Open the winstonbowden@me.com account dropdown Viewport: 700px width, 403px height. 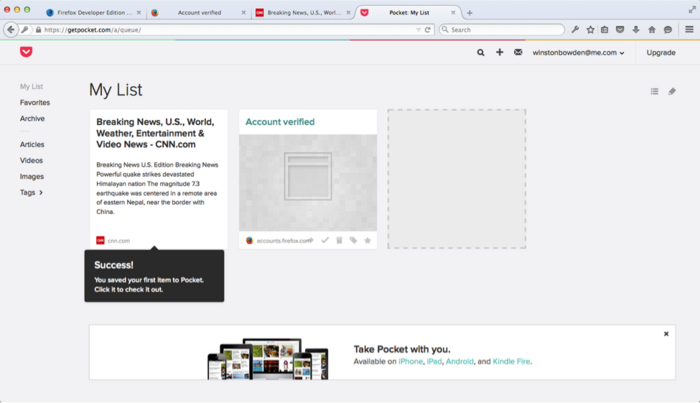click(x=578, y=52)
